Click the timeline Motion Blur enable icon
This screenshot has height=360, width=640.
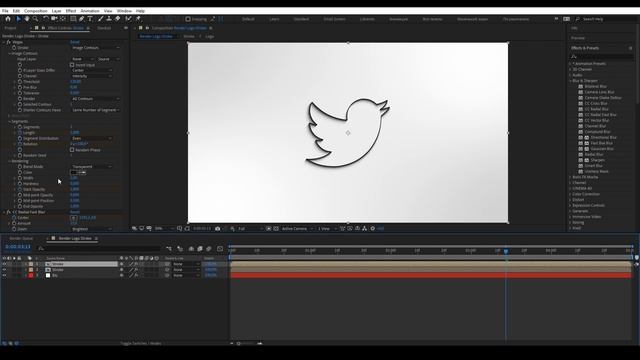tap(209, 249)
